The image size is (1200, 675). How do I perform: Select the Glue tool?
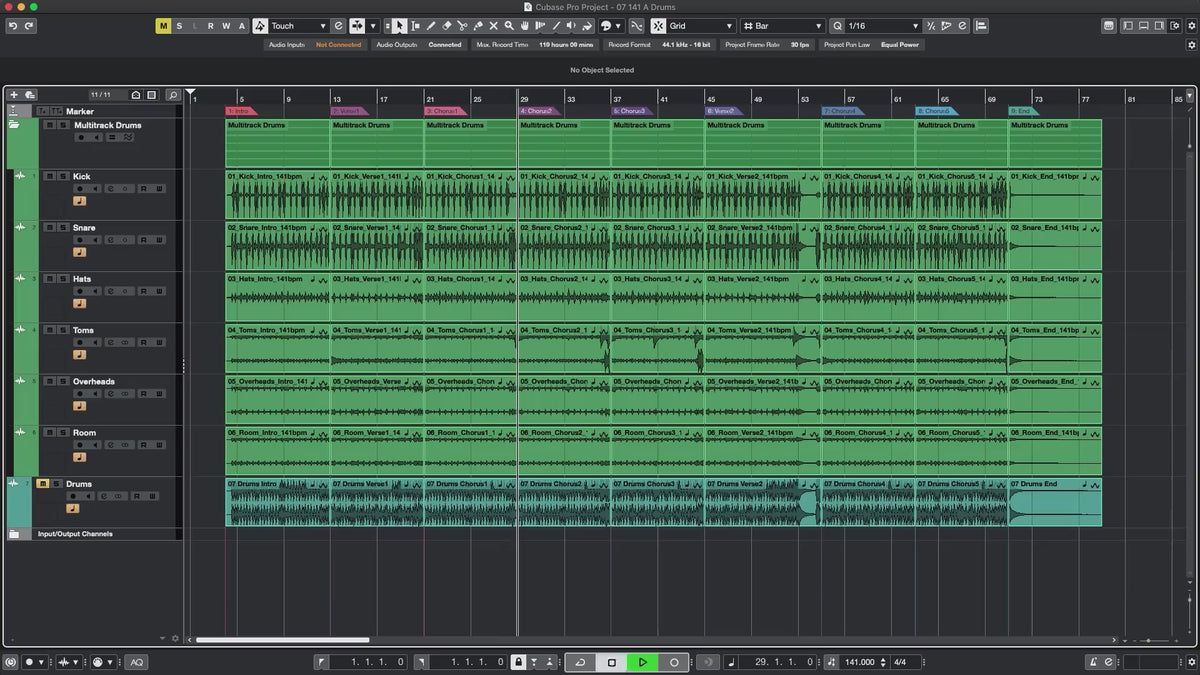[x=478, y=25]
